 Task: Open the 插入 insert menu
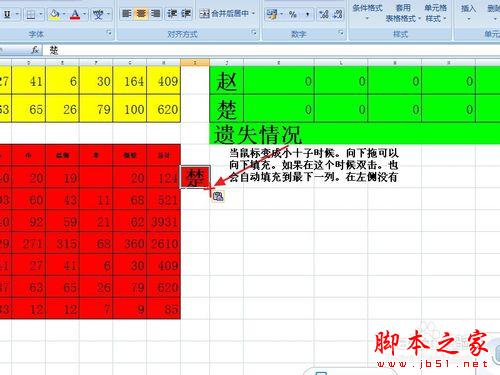(x=468, y=12)
